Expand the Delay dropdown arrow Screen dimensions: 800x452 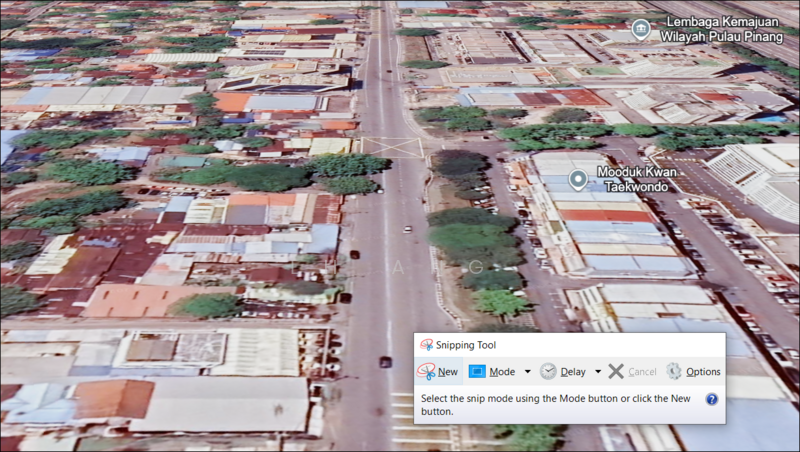[x=598, y=371]
